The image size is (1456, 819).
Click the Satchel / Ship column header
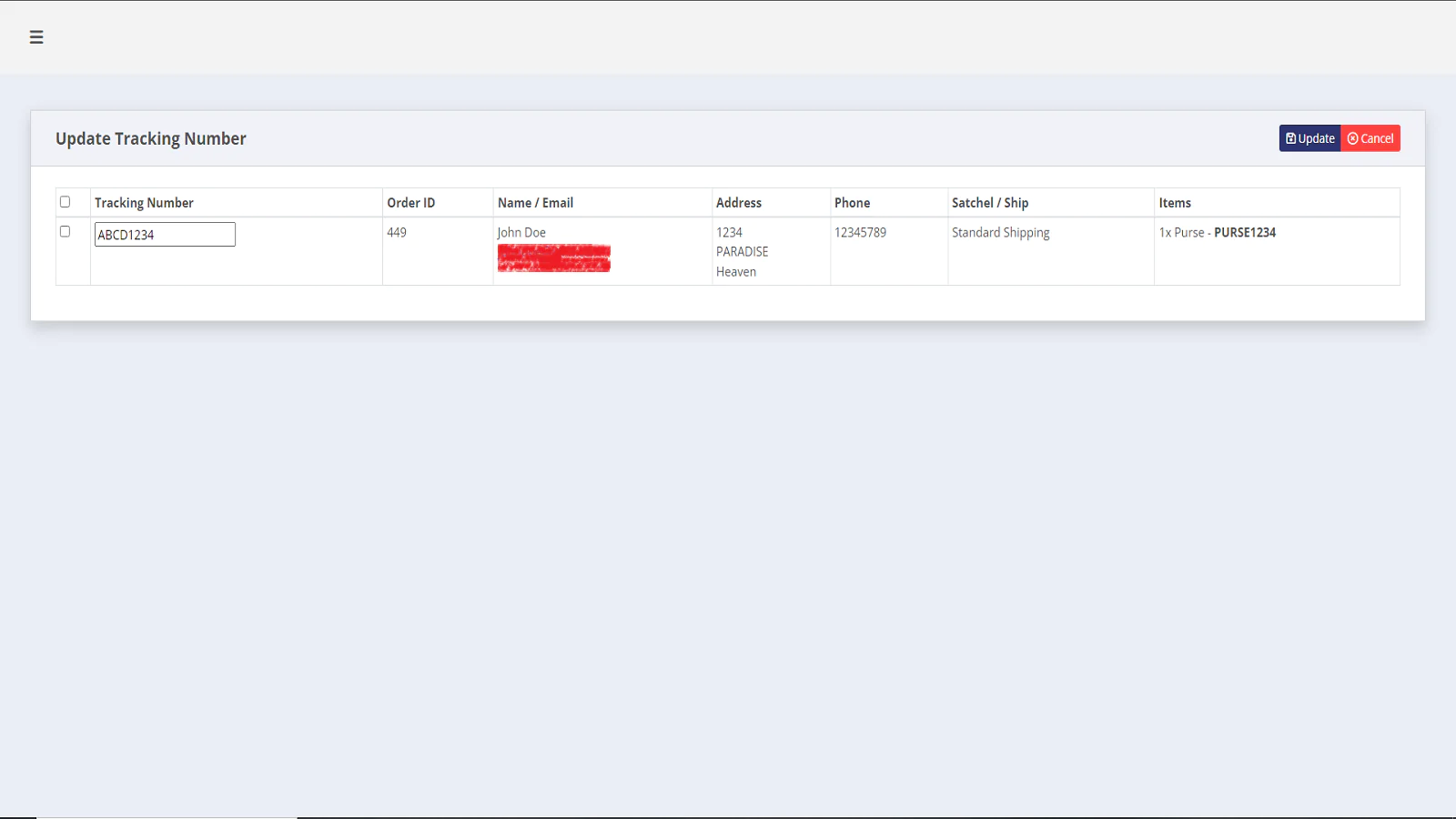click(x=990, y=202)
